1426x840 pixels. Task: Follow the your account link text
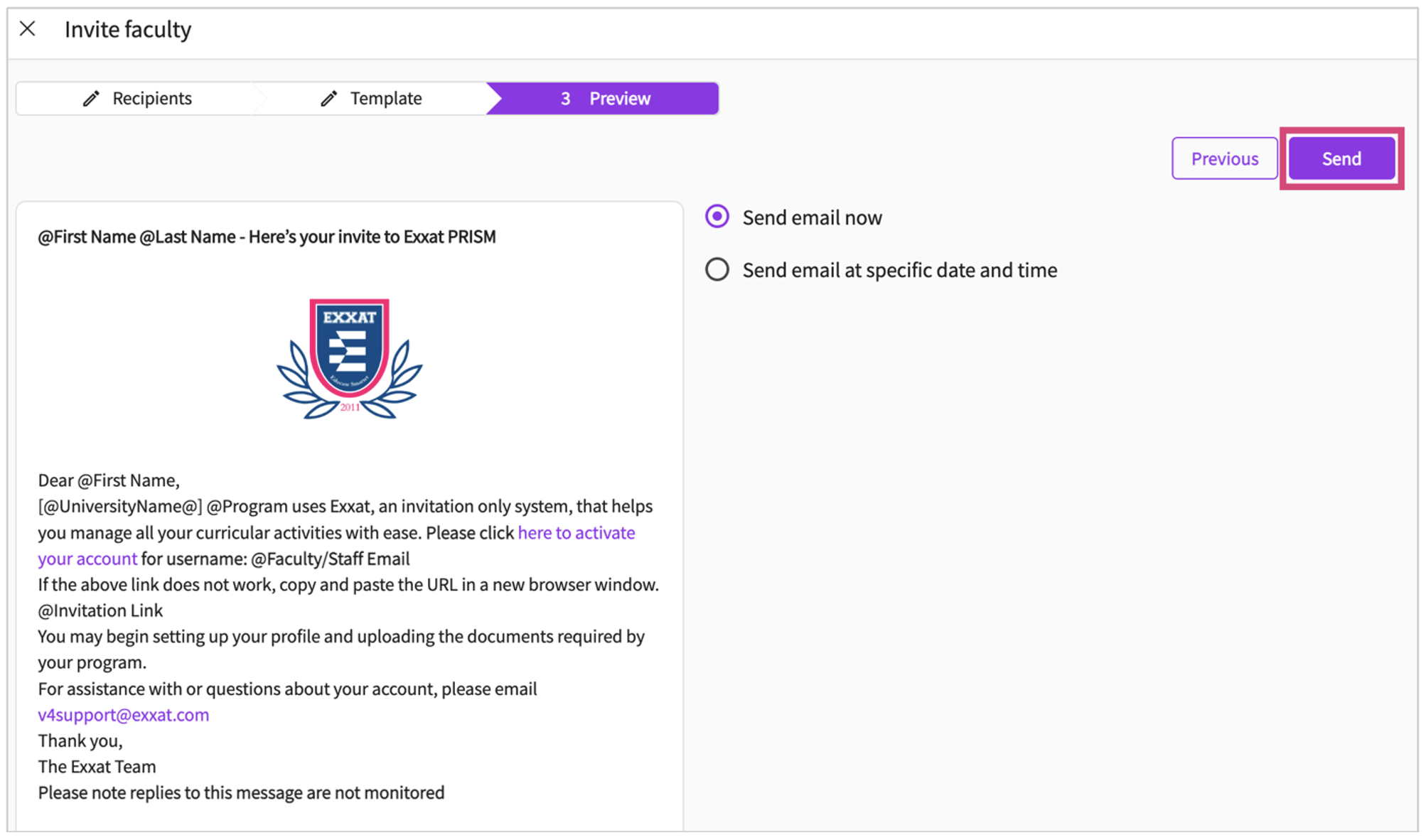(x=87, y=559)
